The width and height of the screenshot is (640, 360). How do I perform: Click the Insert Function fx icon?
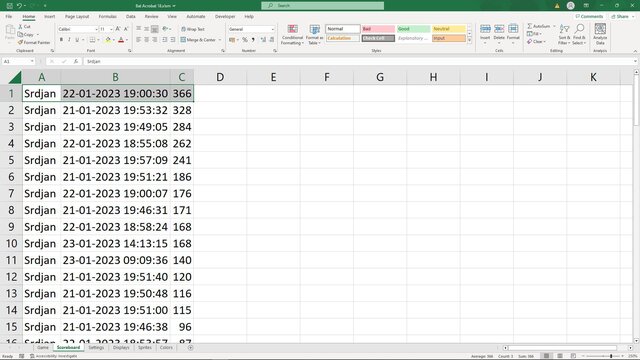[x=76, y=61]
